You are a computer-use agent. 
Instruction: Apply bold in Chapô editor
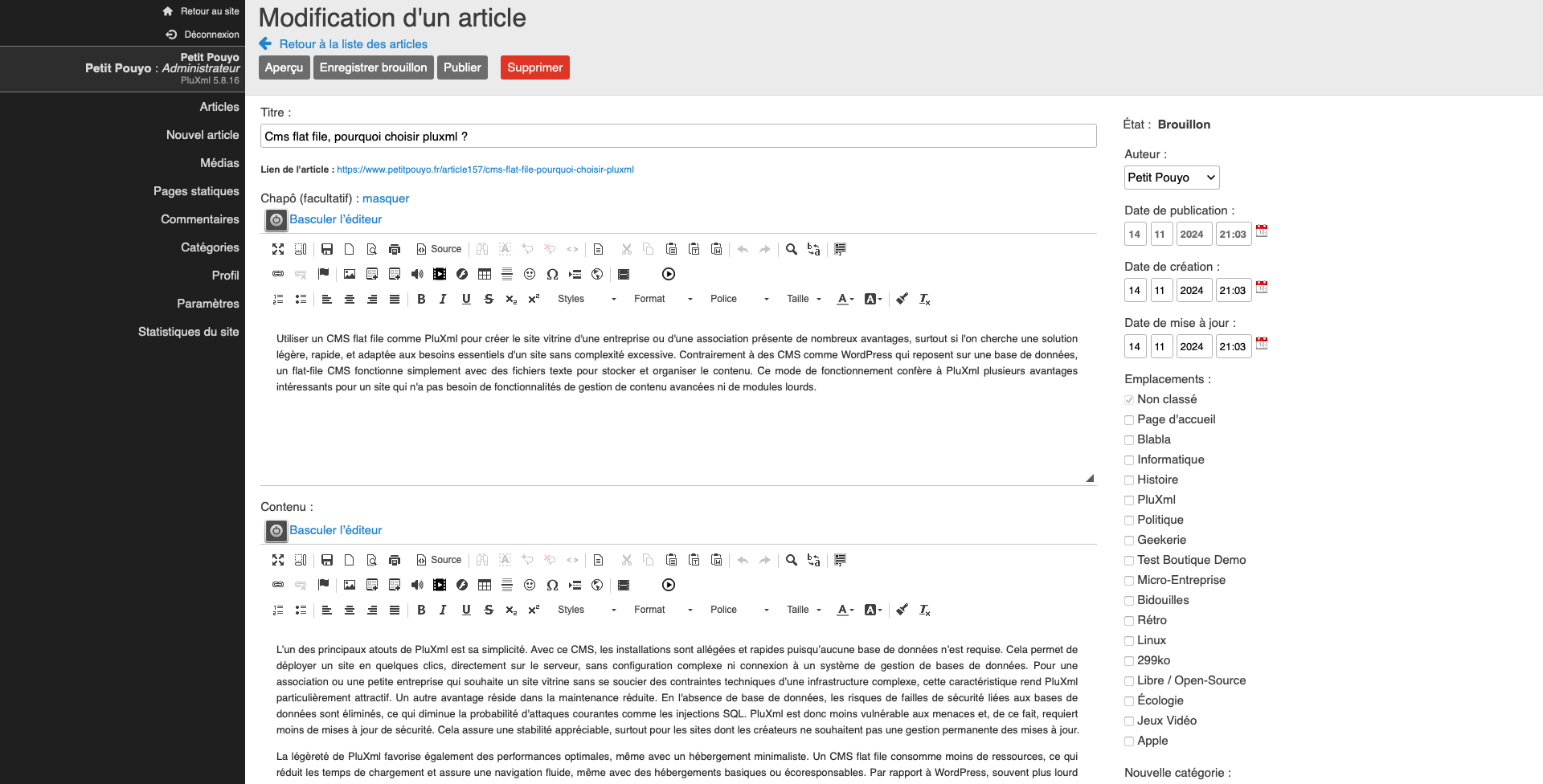point(421,299)
